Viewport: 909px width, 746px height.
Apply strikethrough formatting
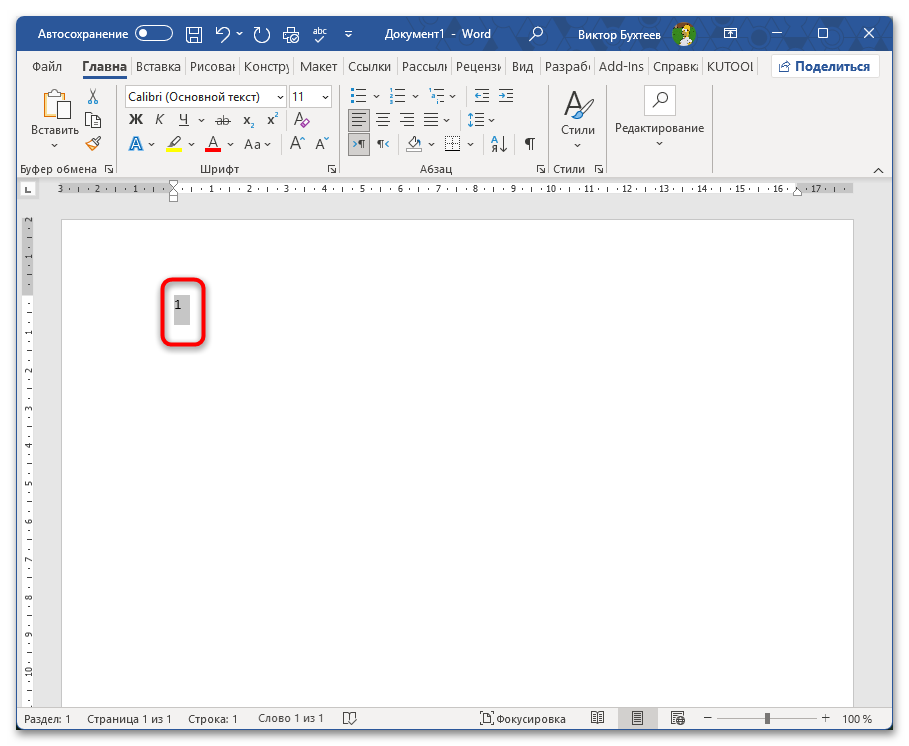(x=222, y=120)
